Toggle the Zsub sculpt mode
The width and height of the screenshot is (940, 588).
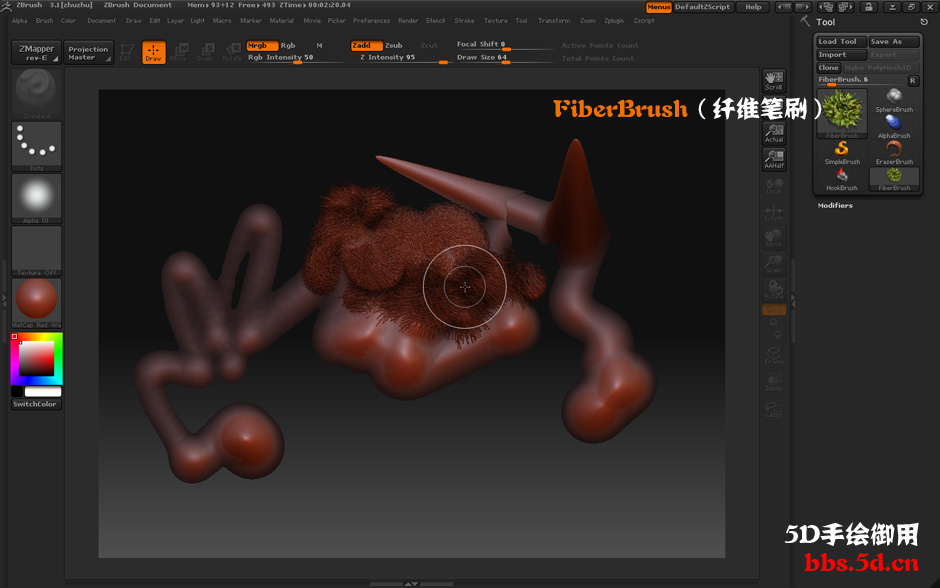394,46
